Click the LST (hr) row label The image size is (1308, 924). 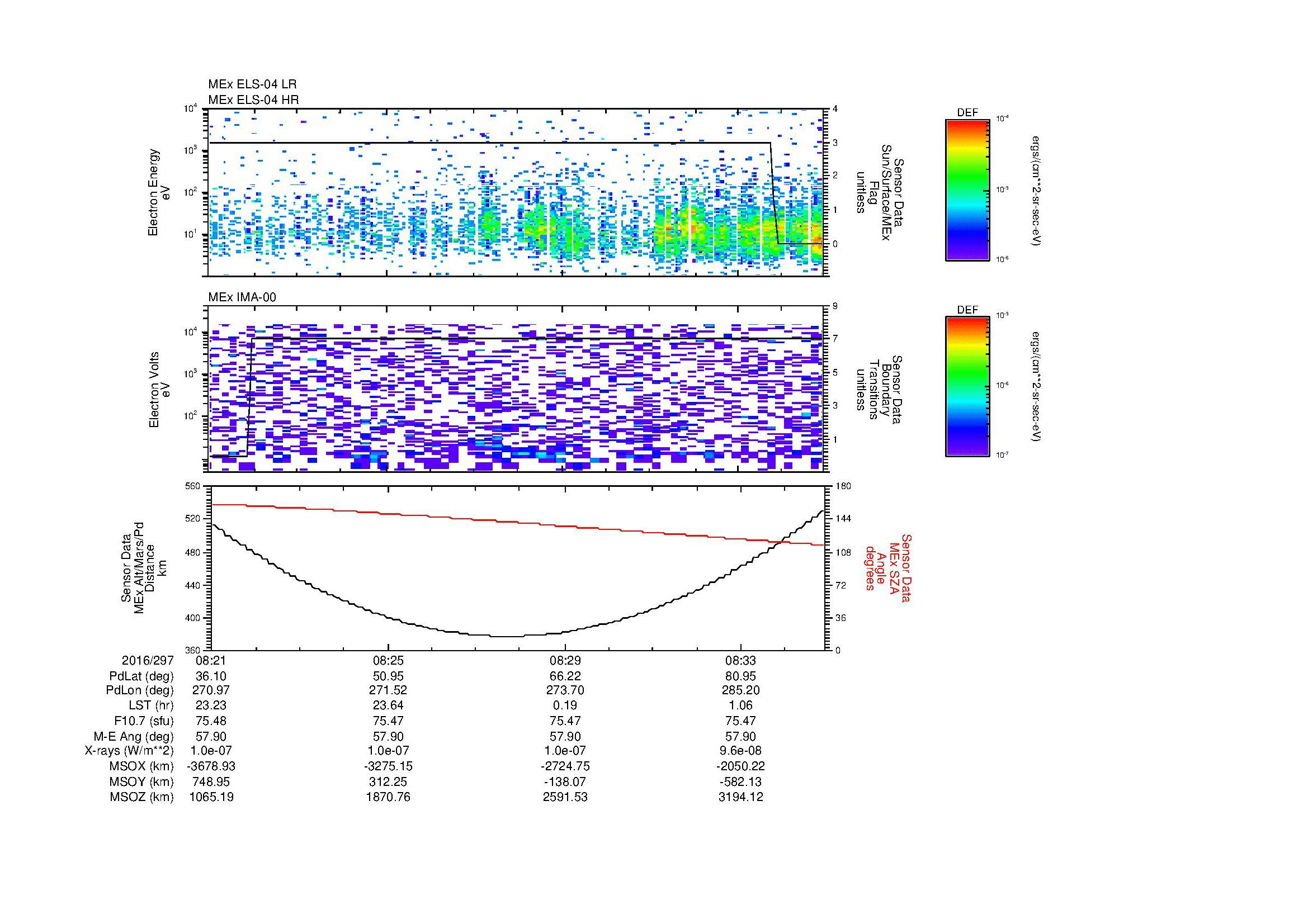pos(151,706)
